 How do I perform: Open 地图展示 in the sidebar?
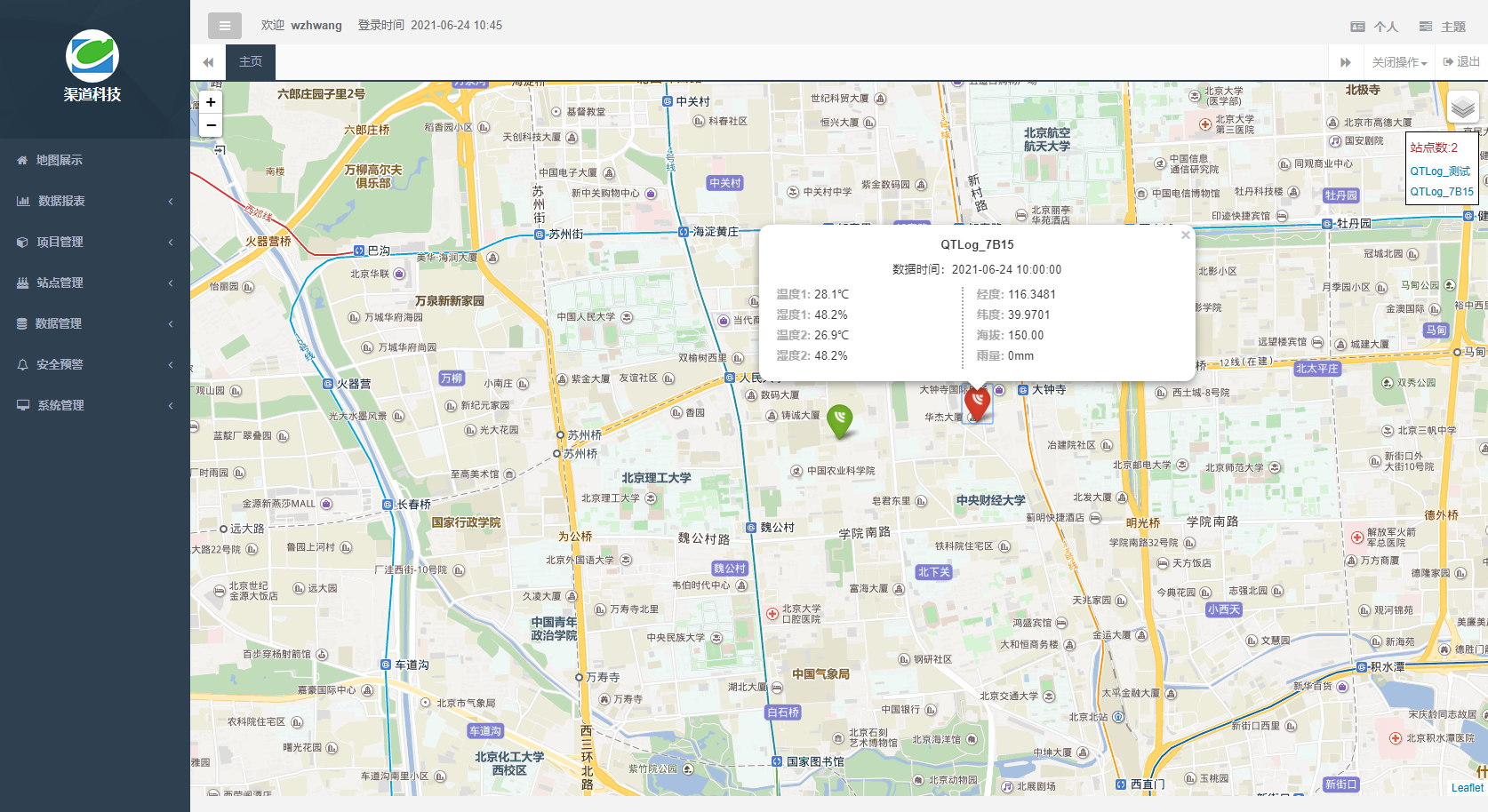click(59, 160)
